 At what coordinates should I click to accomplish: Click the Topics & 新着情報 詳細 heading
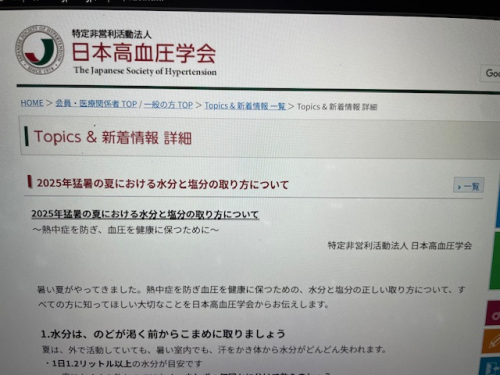[113, 137]
